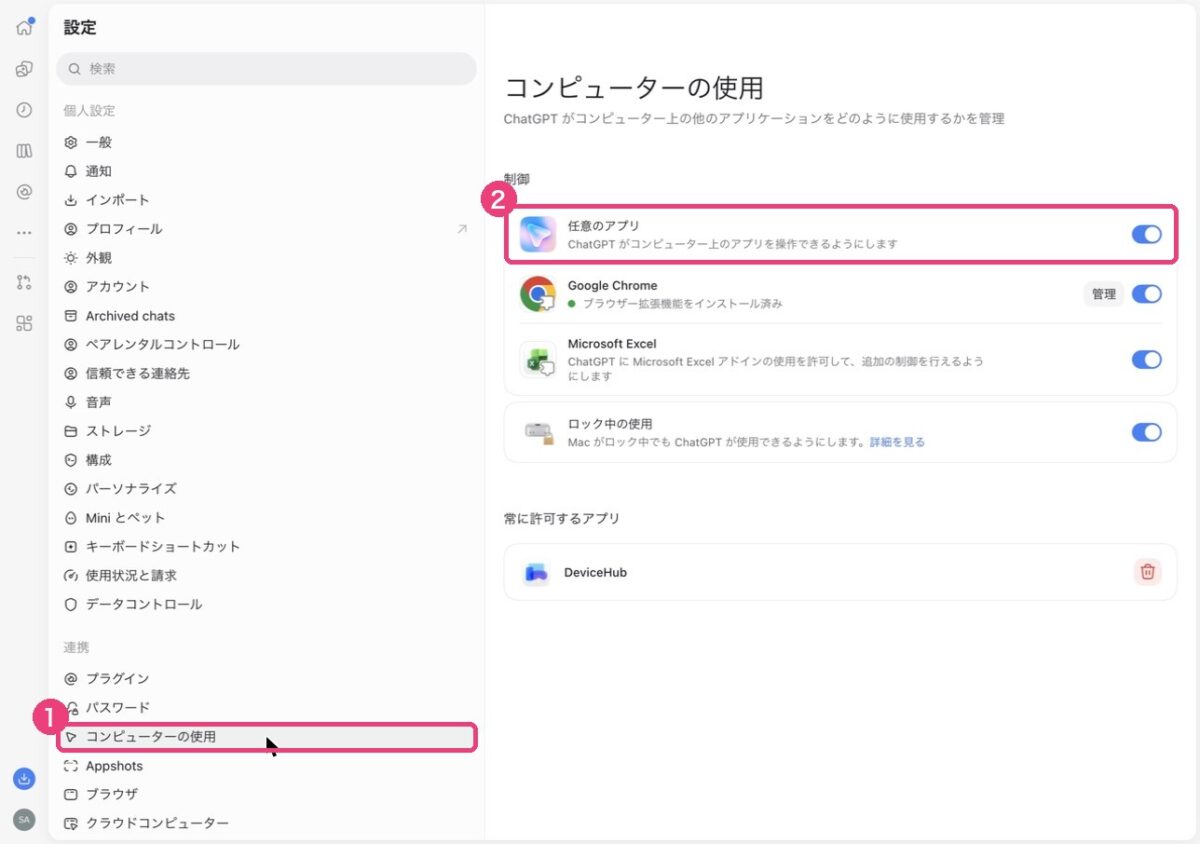This screenshot has height=844, width=1200.
Task: Click the Google Chrome logo icon
Action: [x=538, y=294]
